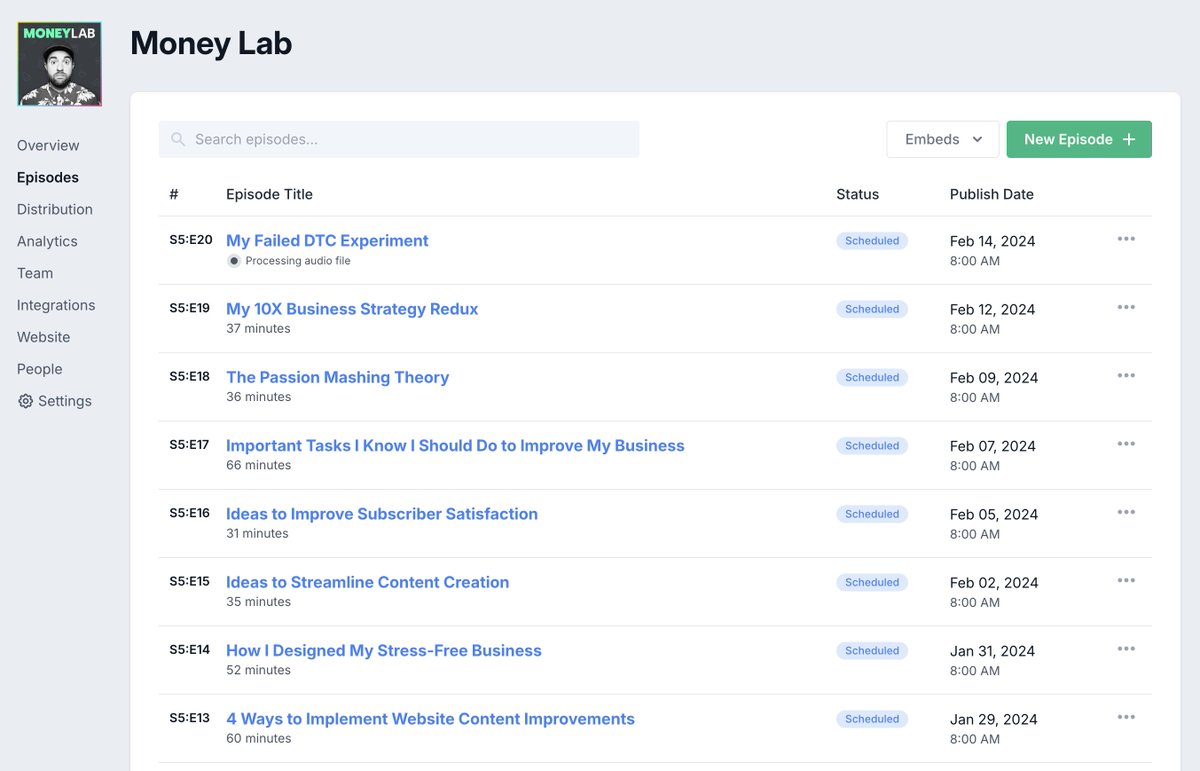Open The Passion Mashing Theory episode
This screenshot has height=771, width=1200.
pyautogui.click(x=338, y=377)
